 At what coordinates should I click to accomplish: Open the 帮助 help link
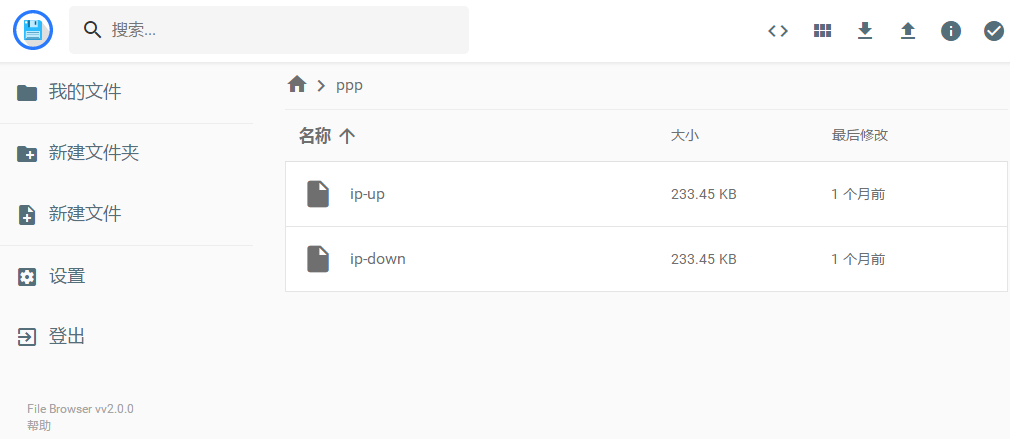[x=39, y=425]
